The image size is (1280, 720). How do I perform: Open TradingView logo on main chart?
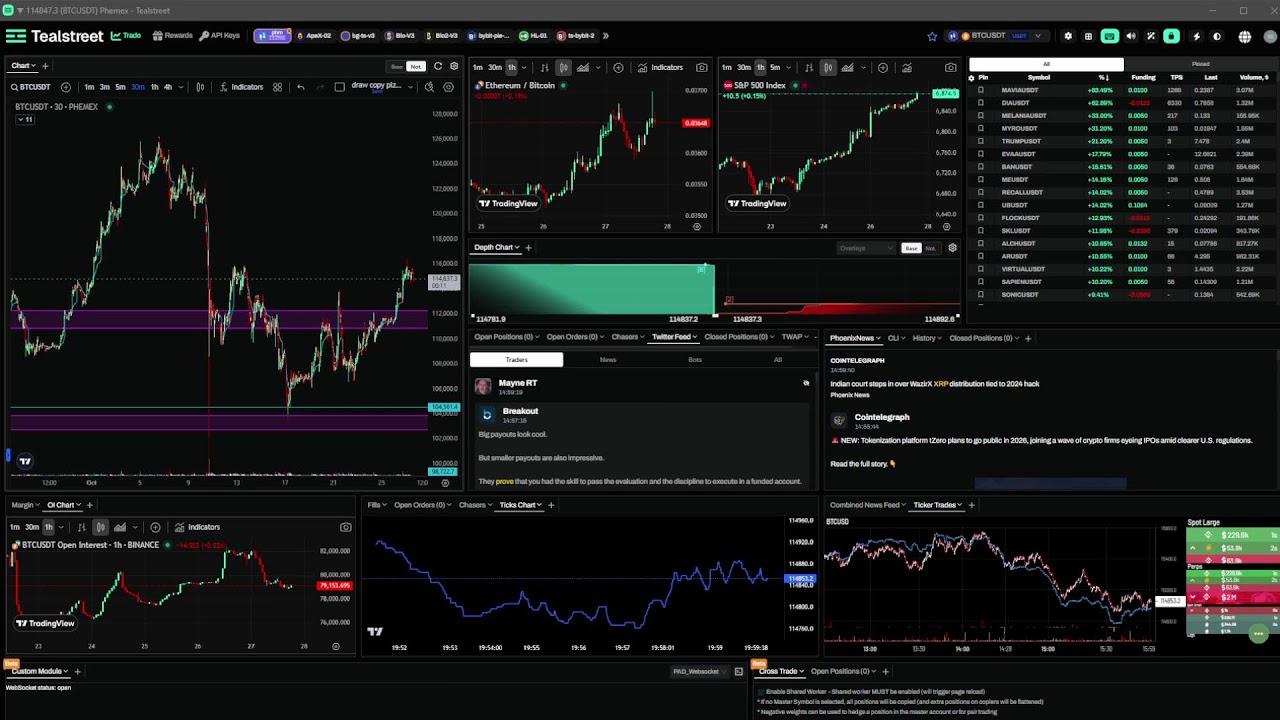pos(25,461)
